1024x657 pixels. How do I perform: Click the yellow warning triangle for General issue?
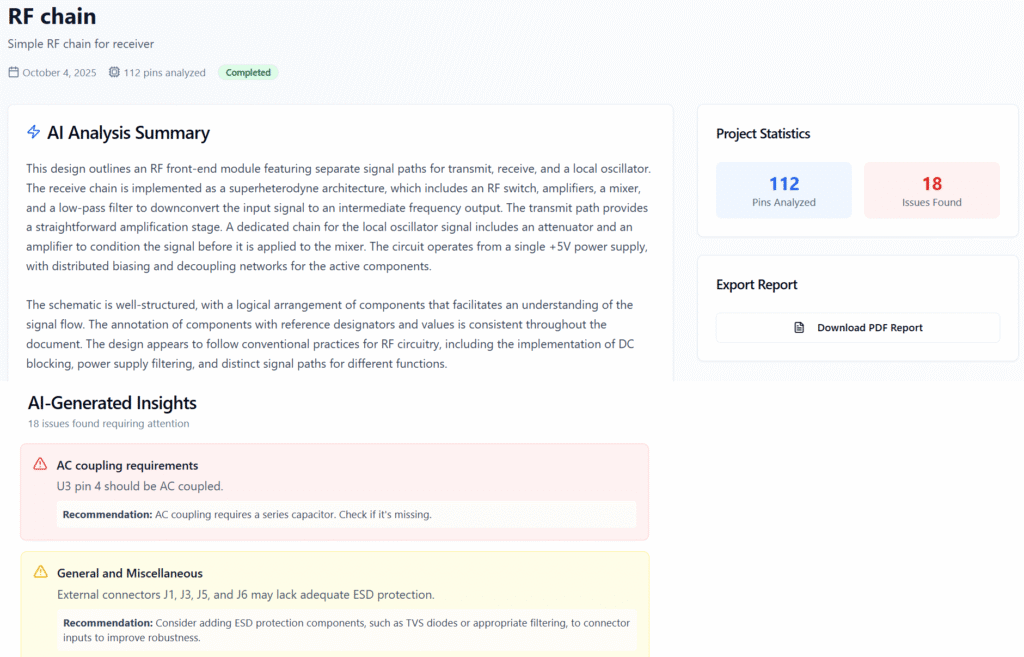(x=40, y=572)
